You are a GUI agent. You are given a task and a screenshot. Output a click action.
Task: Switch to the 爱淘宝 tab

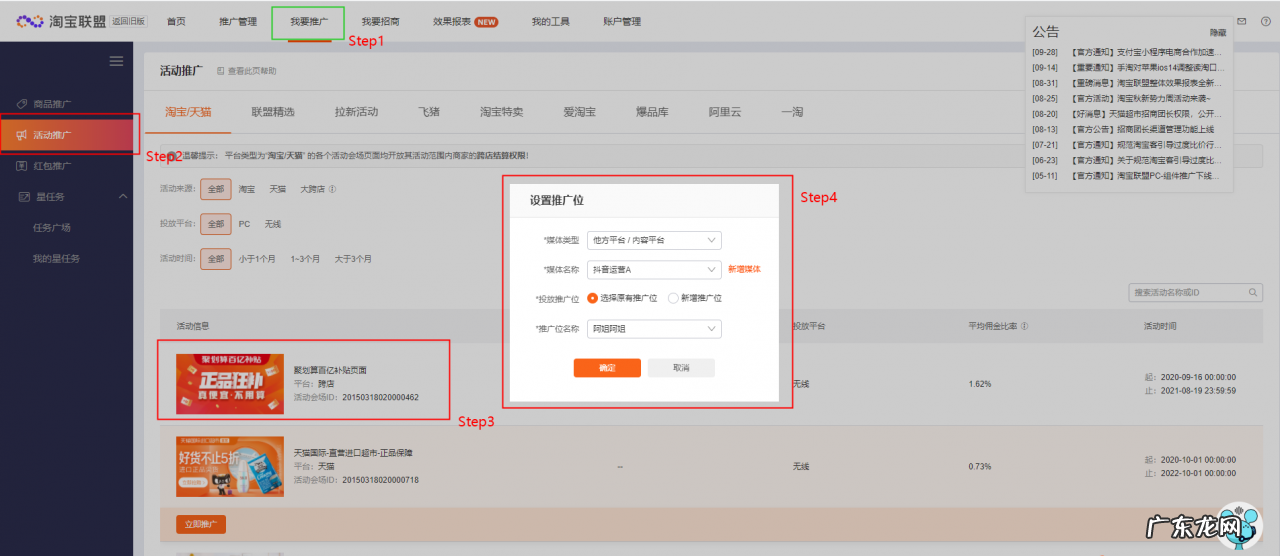[579, 112]
